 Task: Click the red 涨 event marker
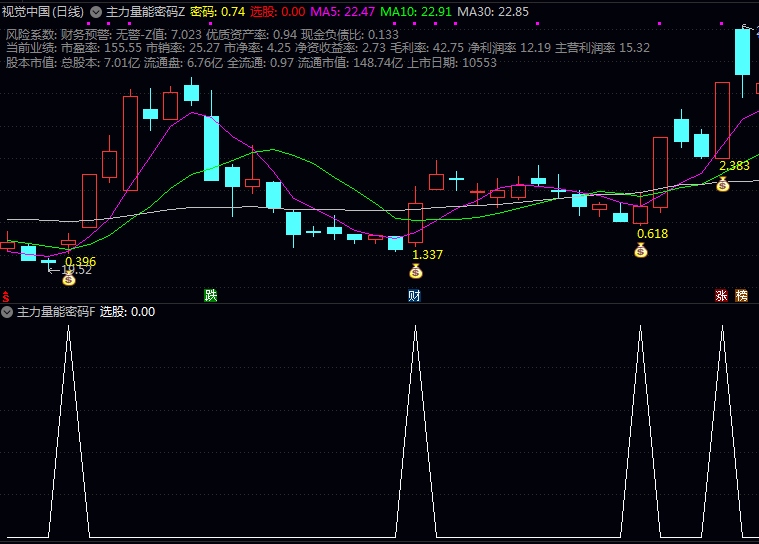tap(721, 295)
